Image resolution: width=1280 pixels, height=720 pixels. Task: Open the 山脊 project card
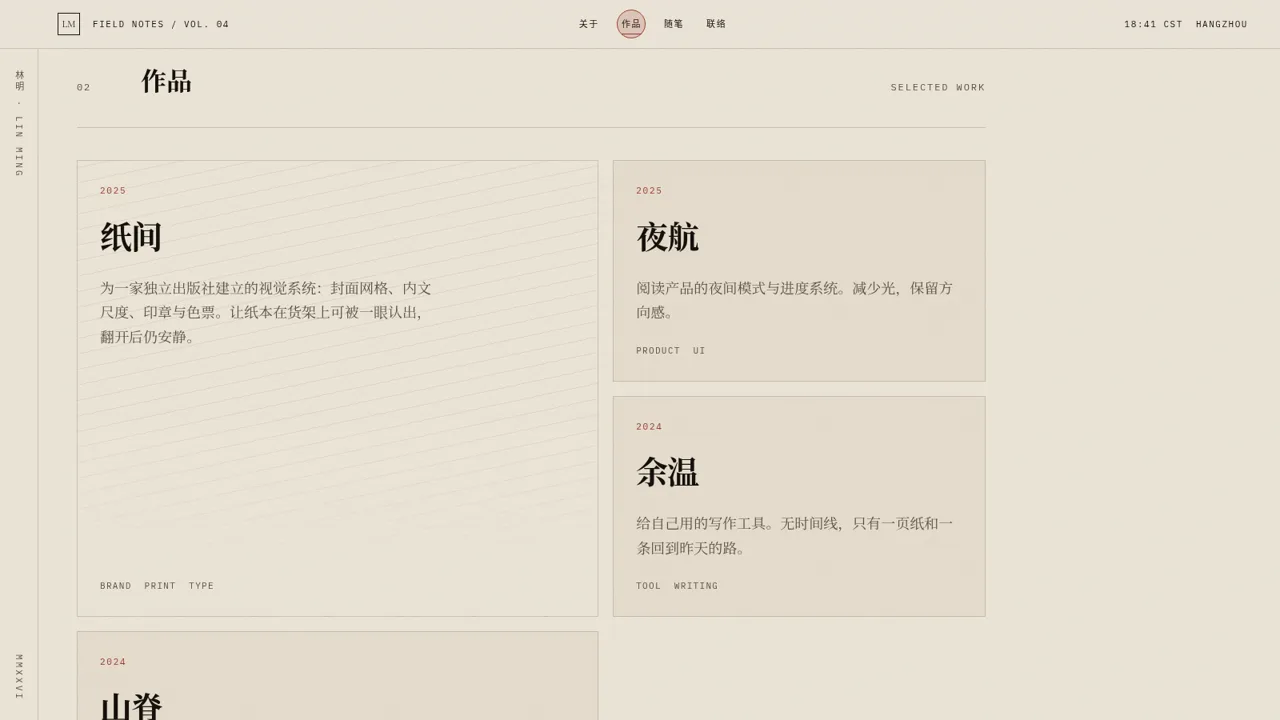click(337, 676)
